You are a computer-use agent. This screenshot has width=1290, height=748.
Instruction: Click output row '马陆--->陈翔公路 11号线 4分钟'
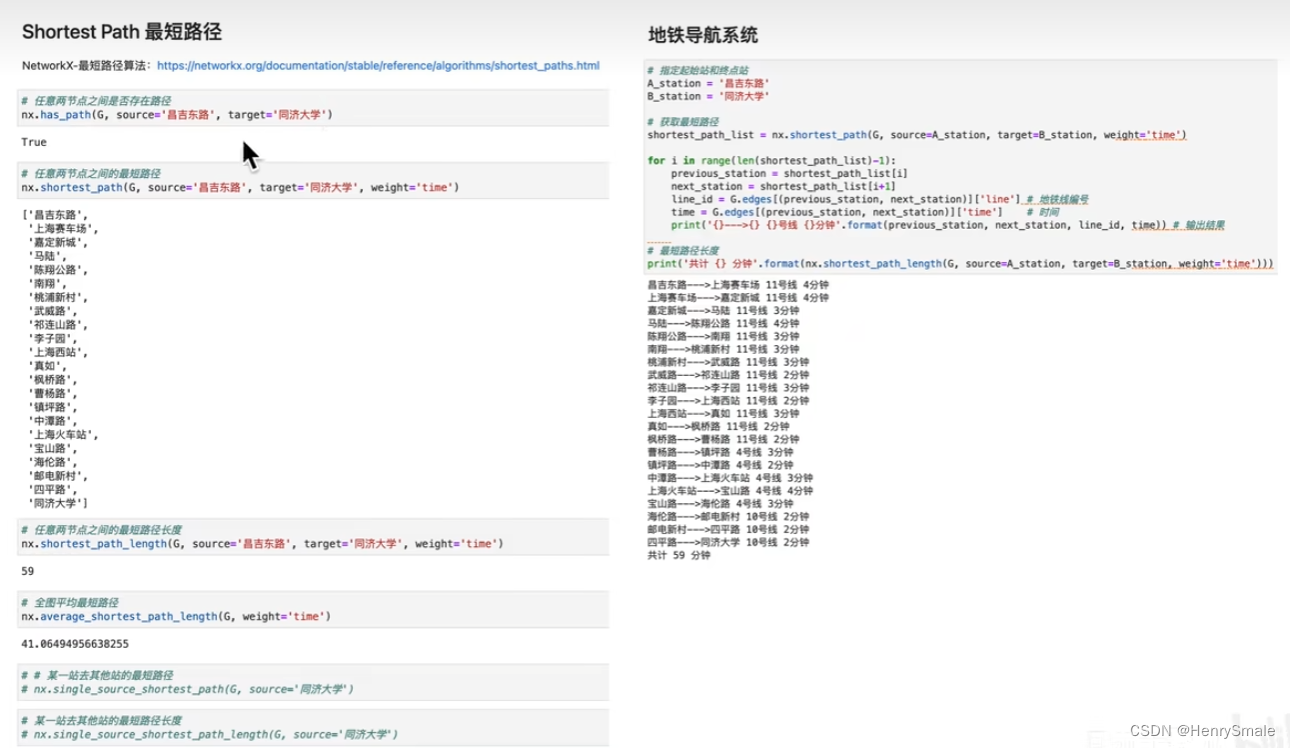[723, 324]
